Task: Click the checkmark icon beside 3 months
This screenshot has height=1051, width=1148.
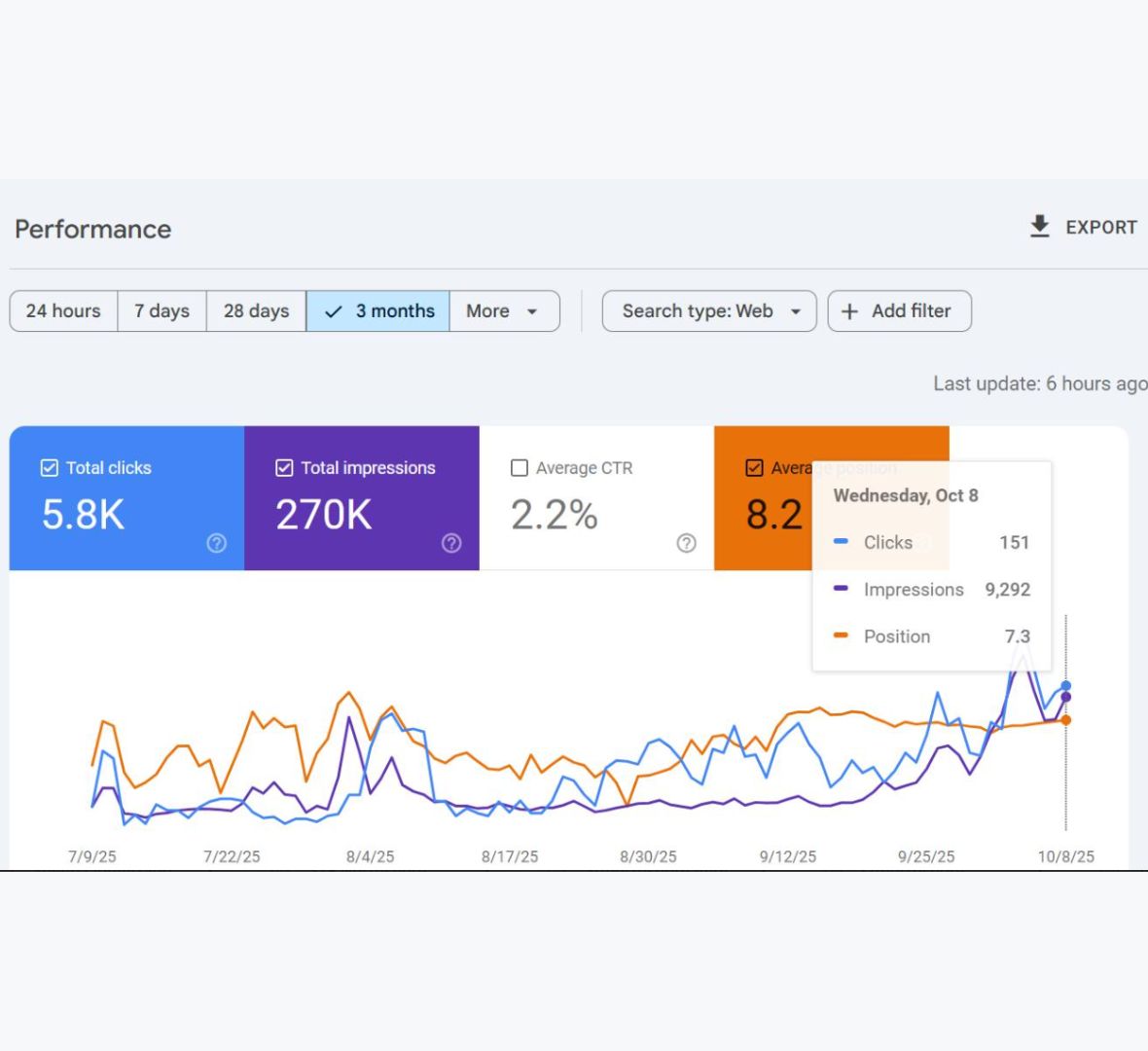Action: [x=334, y=311]
